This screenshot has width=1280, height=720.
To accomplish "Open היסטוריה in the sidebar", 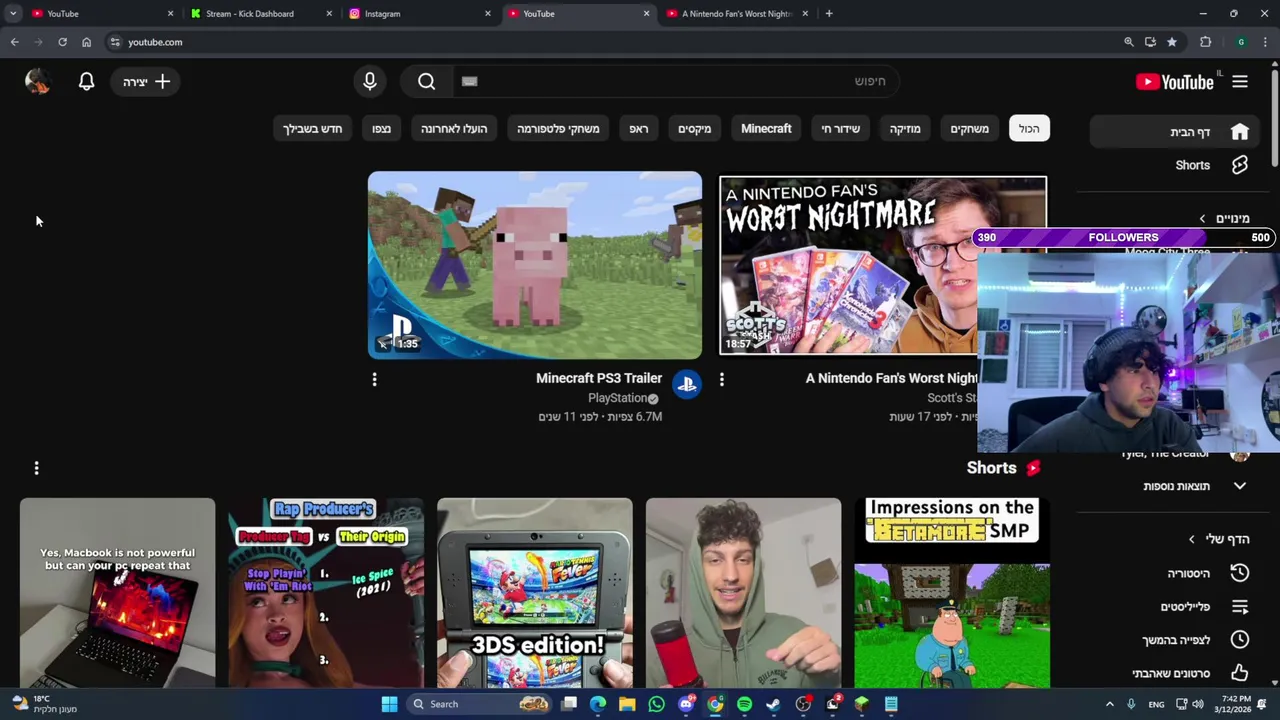I will tap(1177, 573).
